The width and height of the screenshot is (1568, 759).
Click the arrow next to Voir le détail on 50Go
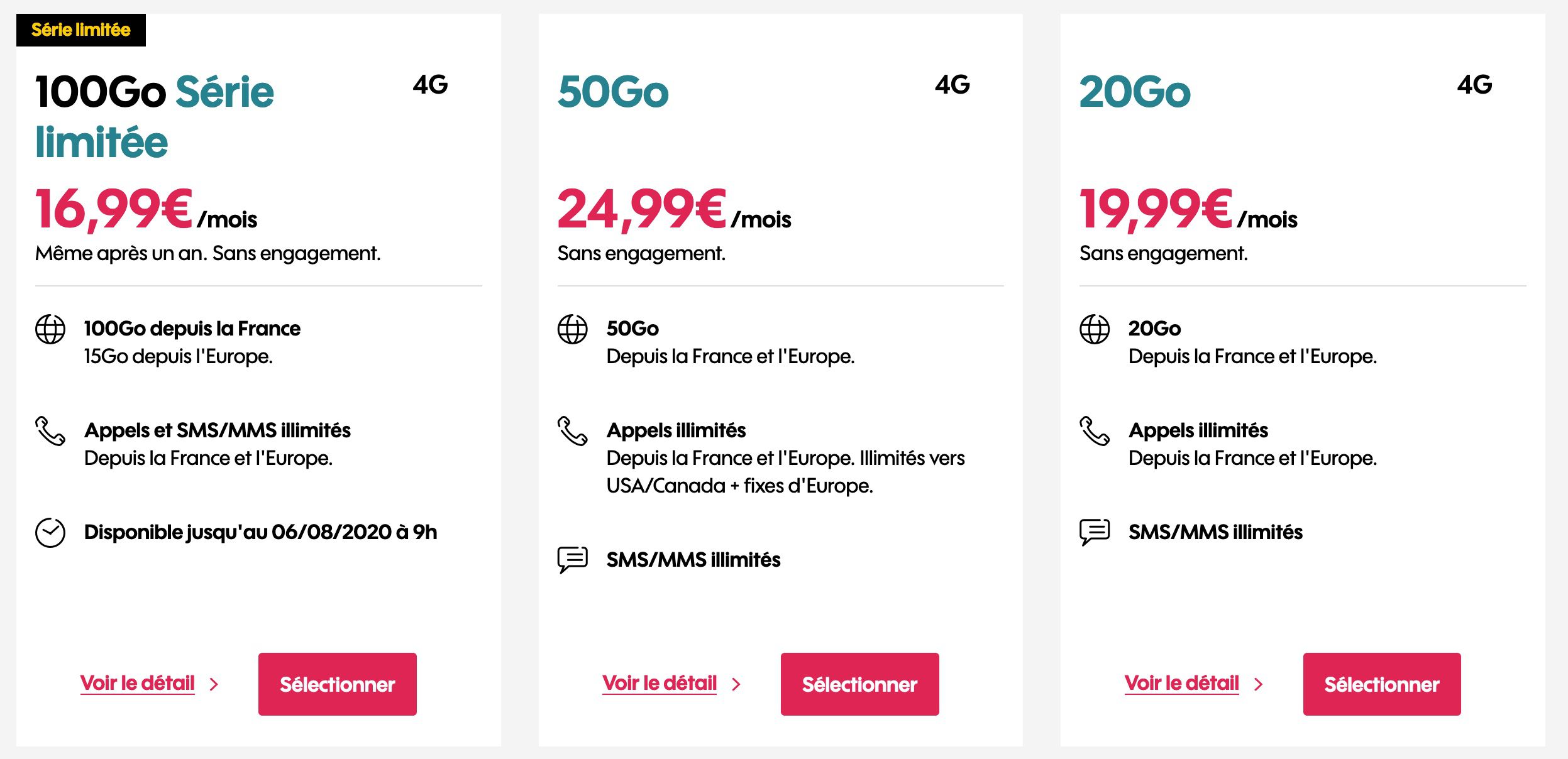[737, 685]
